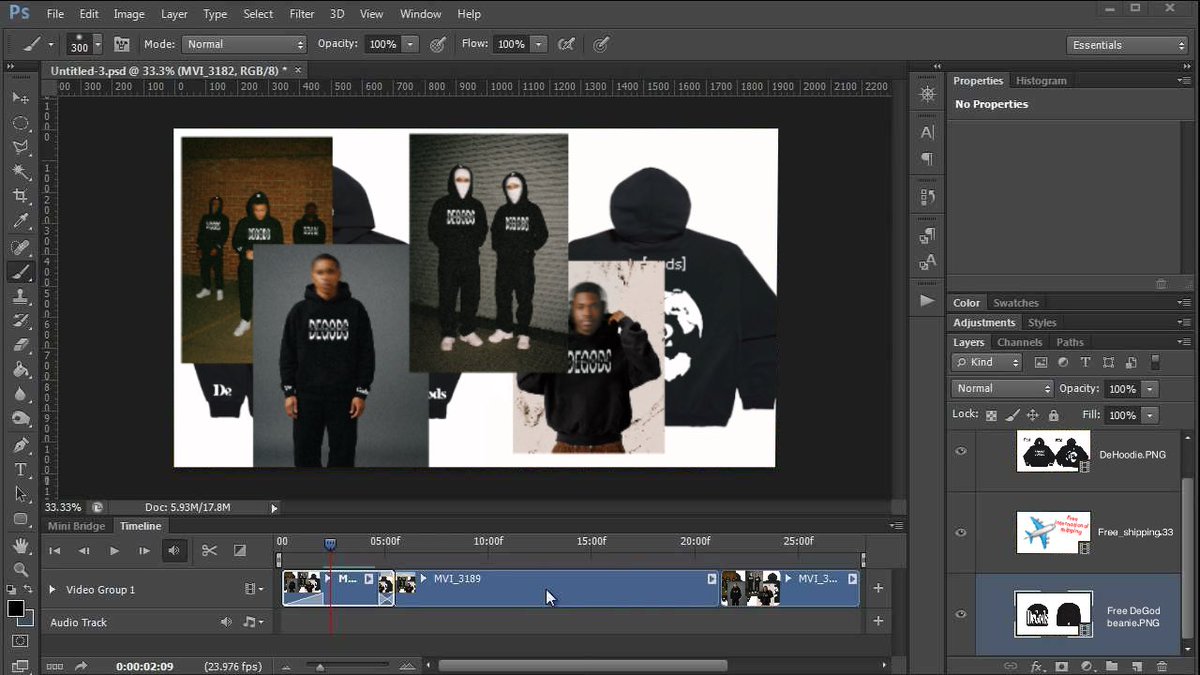Add audio to the Audio Track

(878, 621)
